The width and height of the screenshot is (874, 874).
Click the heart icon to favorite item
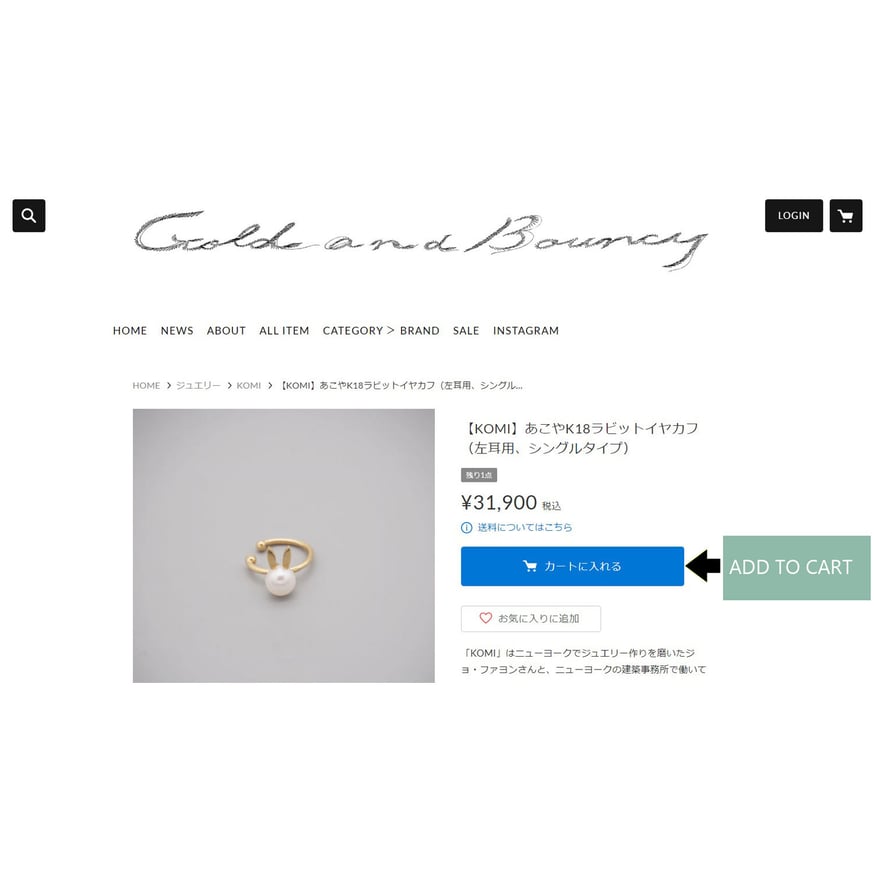click(x=485, y=618)
